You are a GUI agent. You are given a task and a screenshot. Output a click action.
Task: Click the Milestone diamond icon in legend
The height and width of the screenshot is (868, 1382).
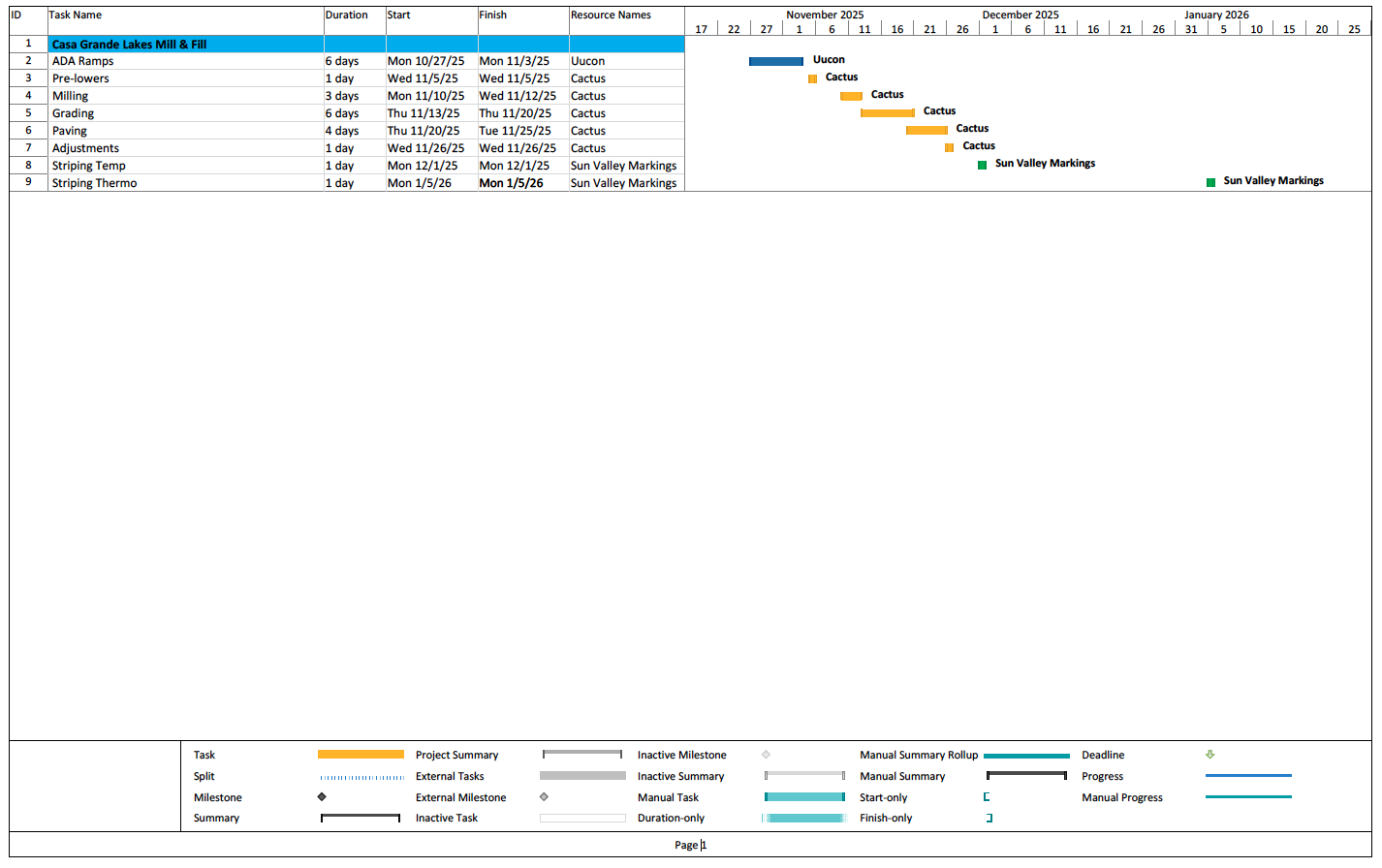coord(322,797)
